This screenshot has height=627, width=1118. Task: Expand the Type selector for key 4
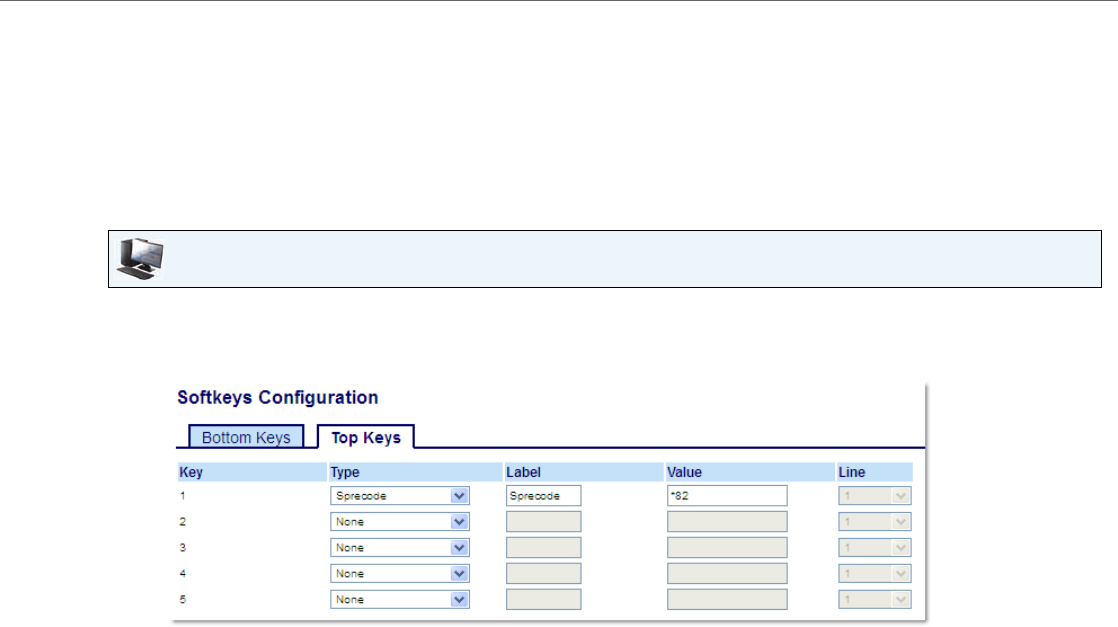(400, 574)
